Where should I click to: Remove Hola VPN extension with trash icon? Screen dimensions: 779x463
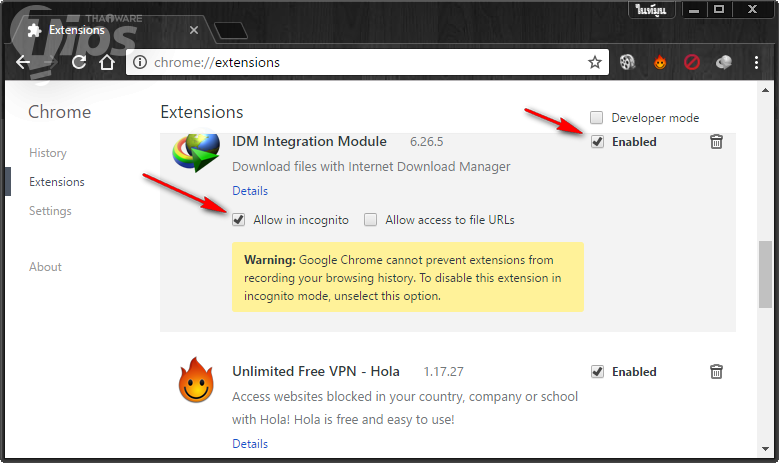pos(716,372)
